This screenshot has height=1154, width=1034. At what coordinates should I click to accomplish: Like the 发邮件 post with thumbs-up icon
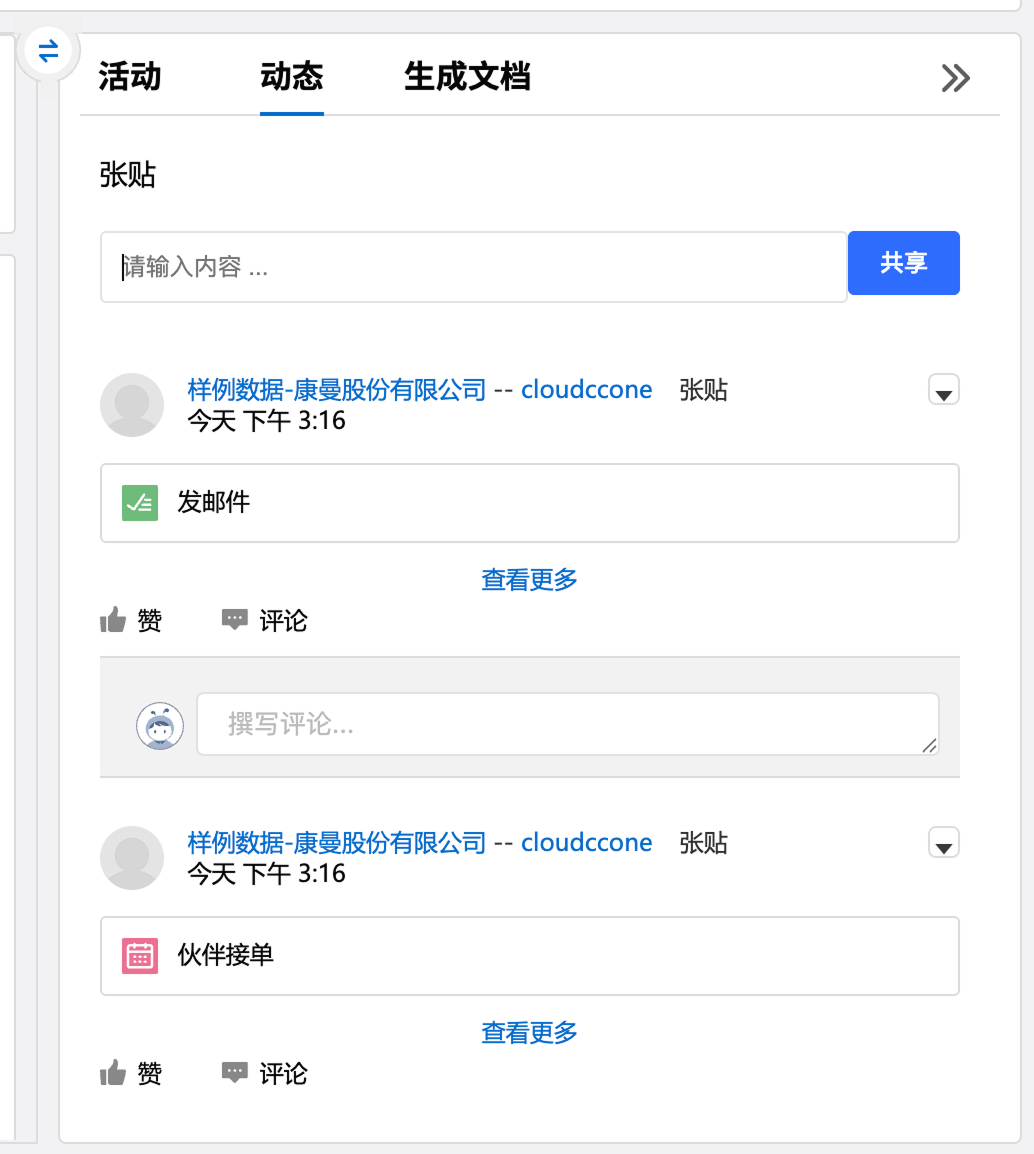(114, 621)
